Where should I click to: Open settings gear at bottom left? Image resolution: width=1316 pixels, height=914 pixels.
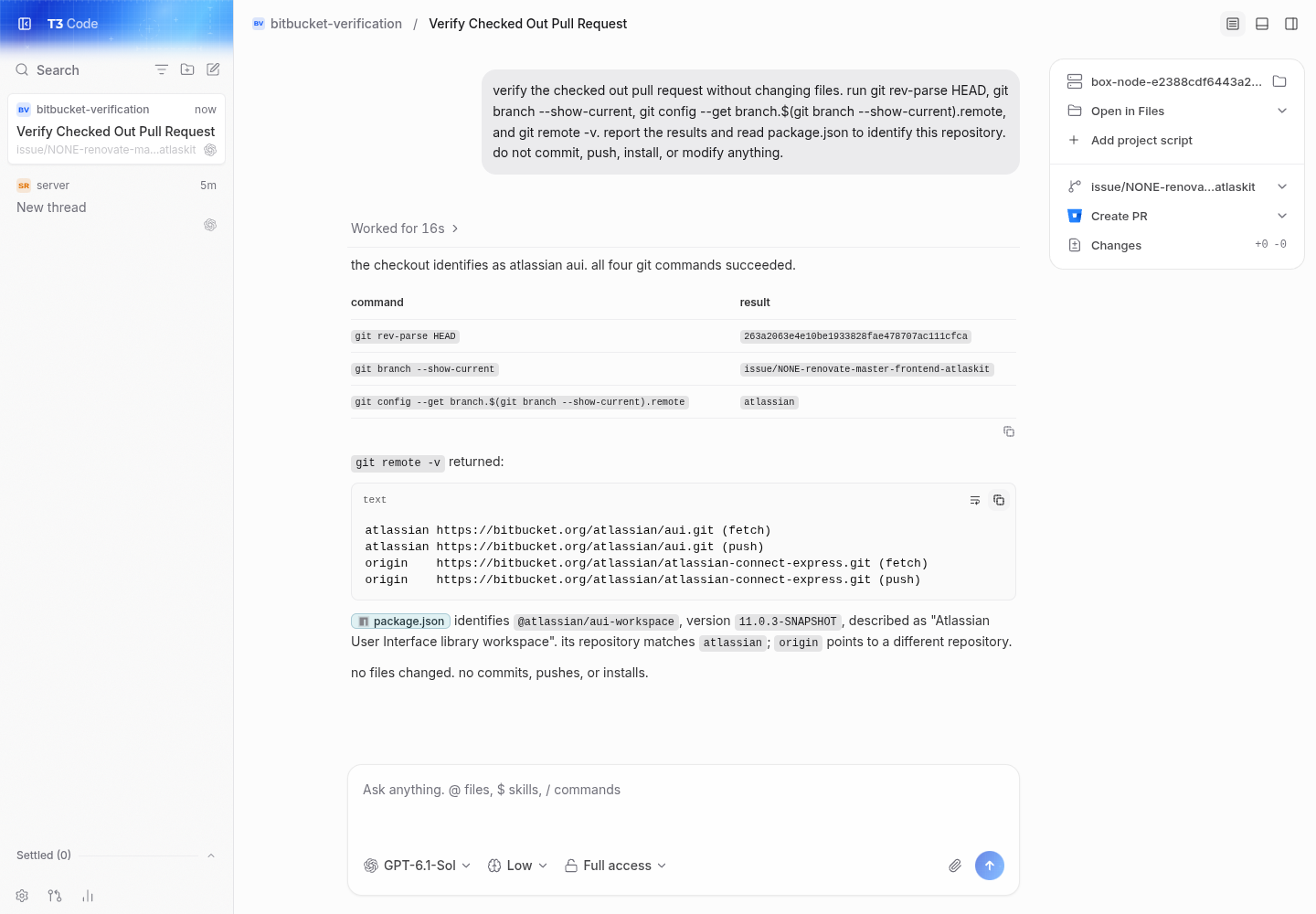[x=22, y=896]
